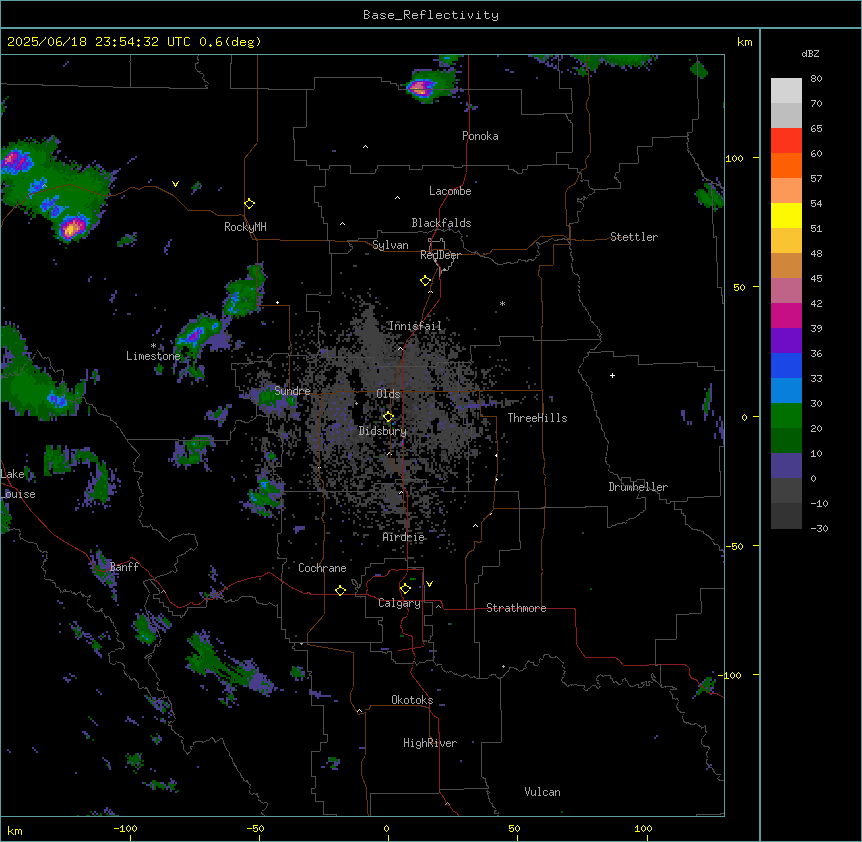
Task: Click the intense storm cell north of Ponoka
Action: coord(421,88)
